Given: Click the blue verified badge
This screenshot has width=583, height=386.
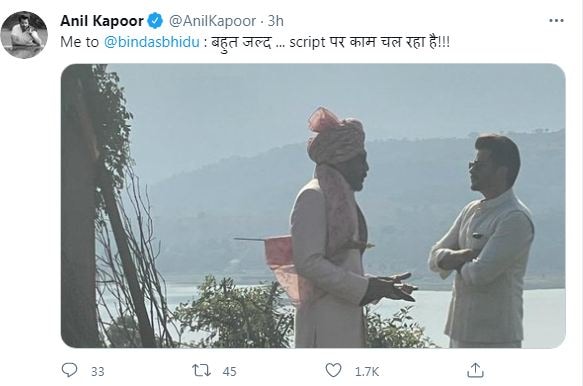Looking at the screenshot, I should click(155, 20).
